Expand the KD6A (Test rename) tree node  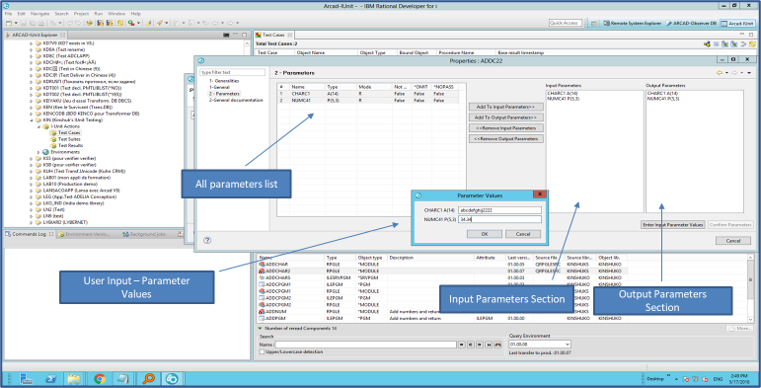[x=31, y=50]
